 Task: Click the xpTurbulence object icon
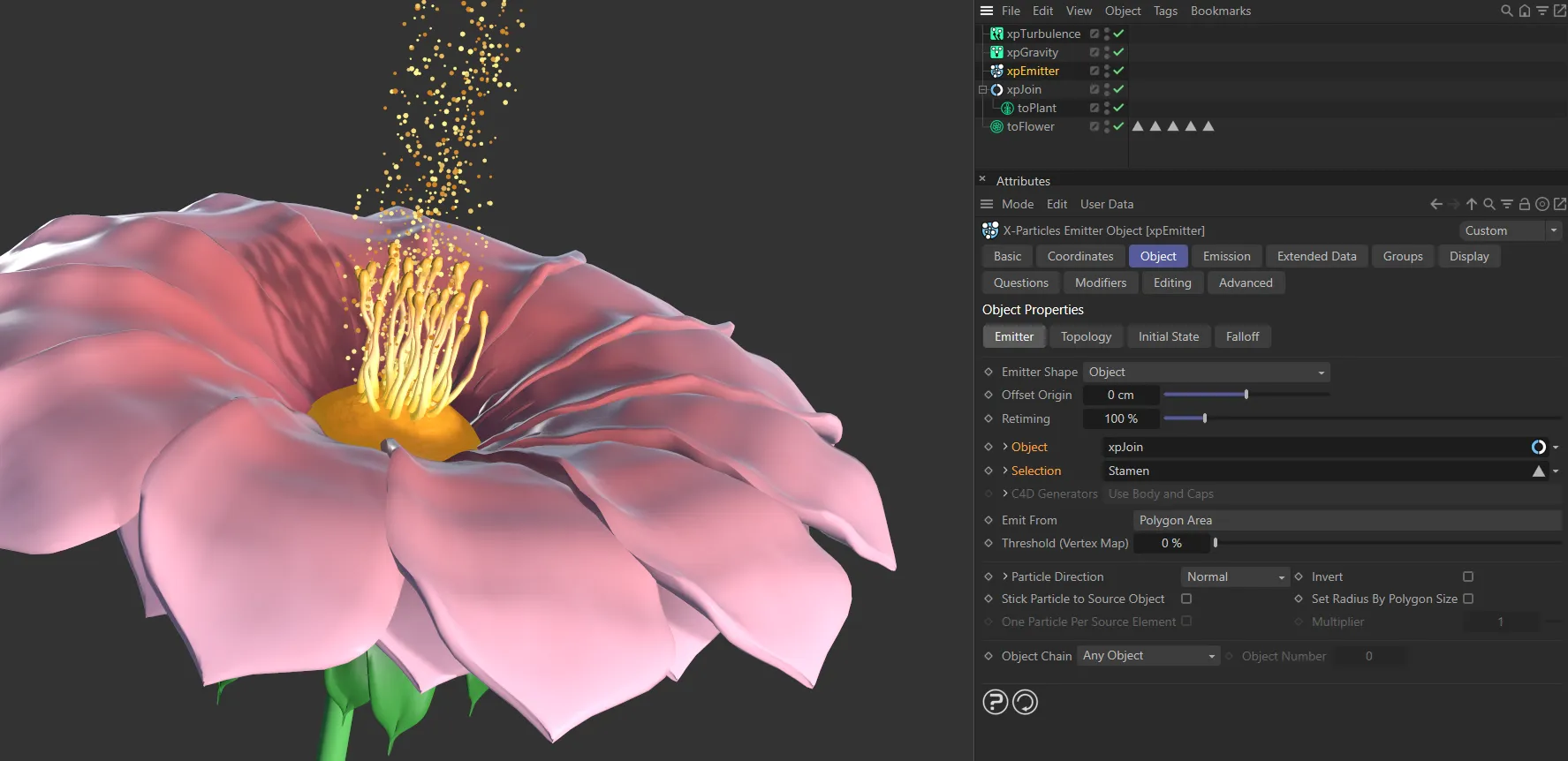tap(996, 34)
